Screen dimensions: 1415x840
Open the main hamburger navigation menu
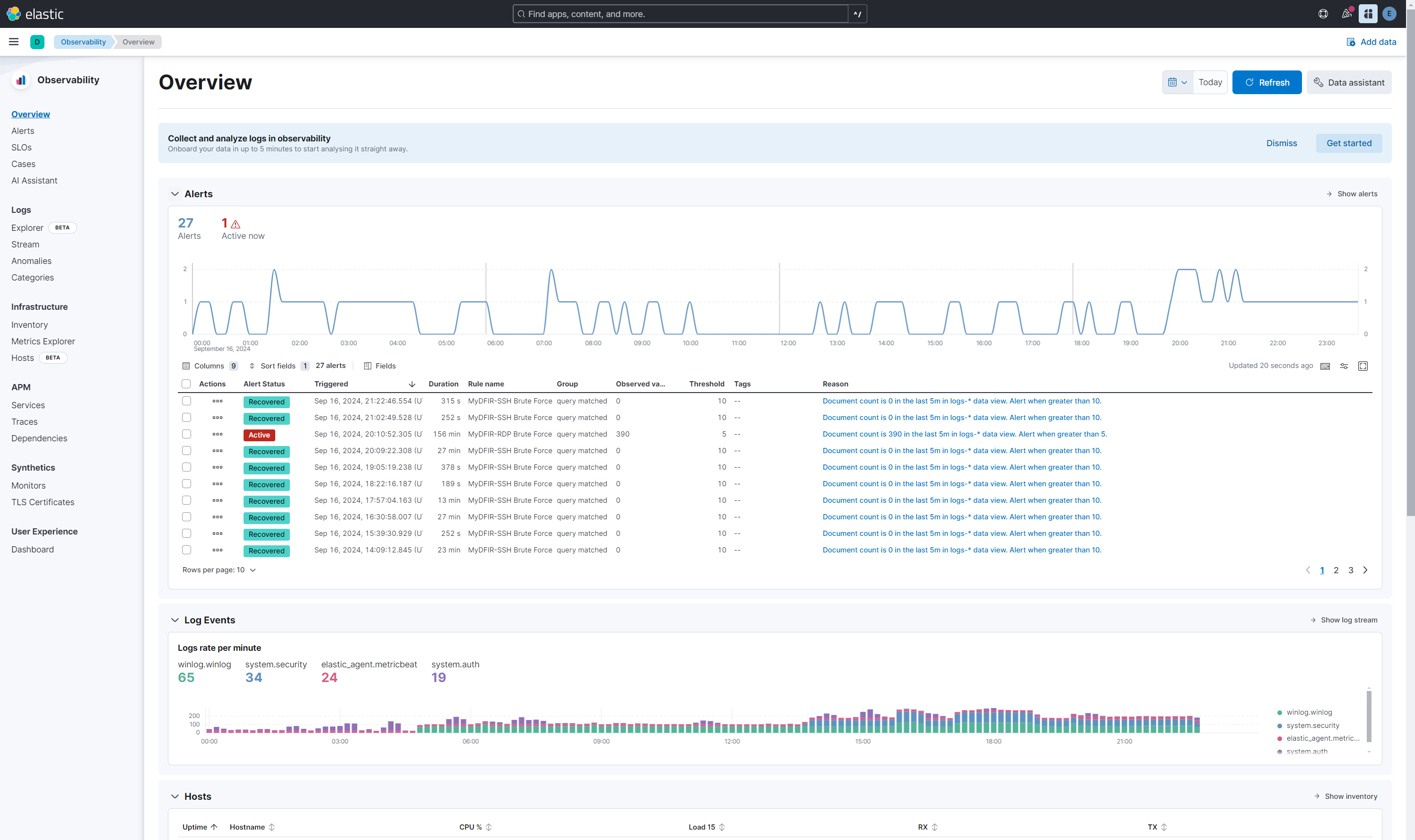(14, 41)
